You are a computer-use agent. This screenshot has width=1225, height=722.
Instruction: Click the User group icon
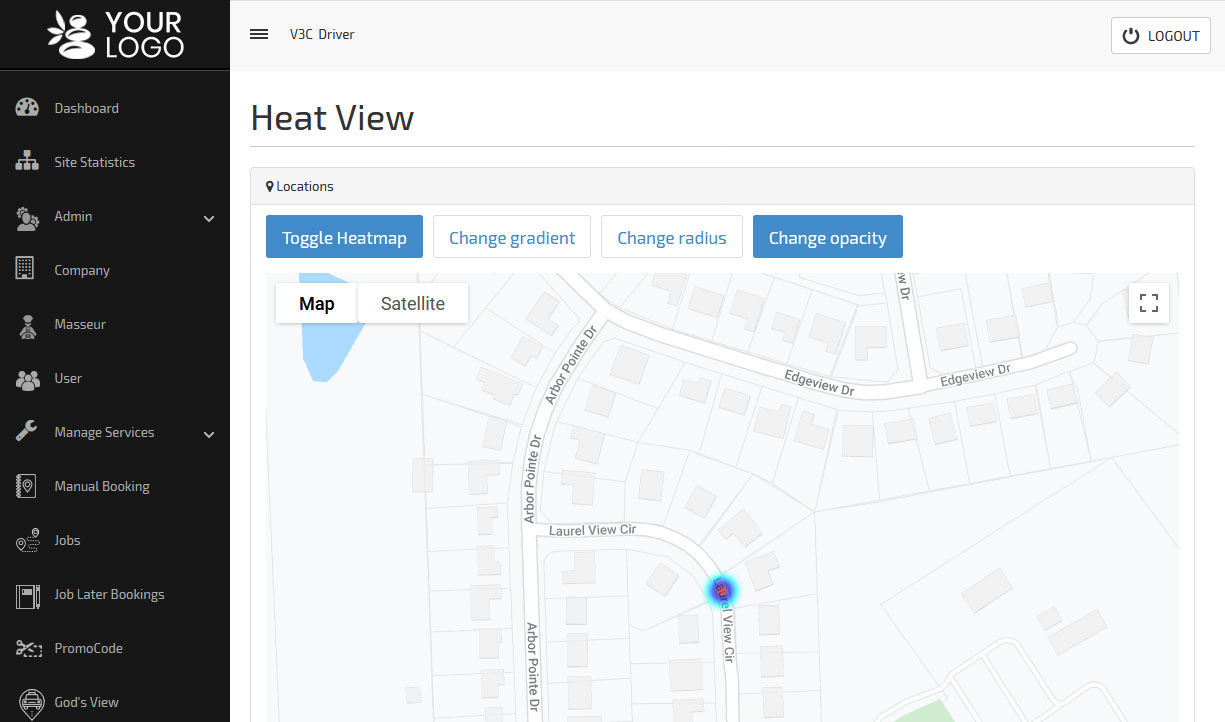tap(27, 378)
